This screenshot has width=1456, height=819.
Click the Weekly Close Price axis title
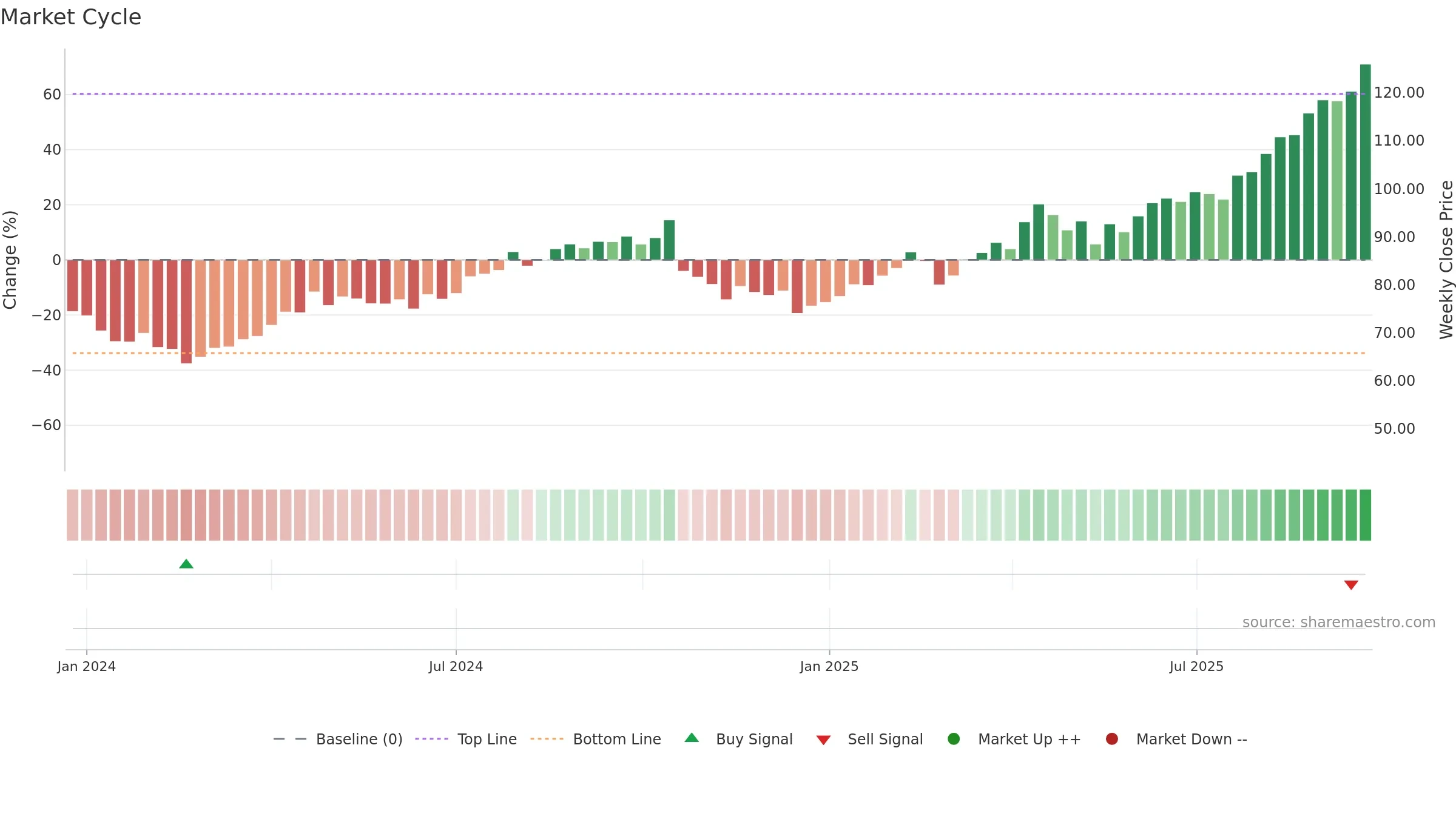pyautogui.click(x=1446, y=260)
